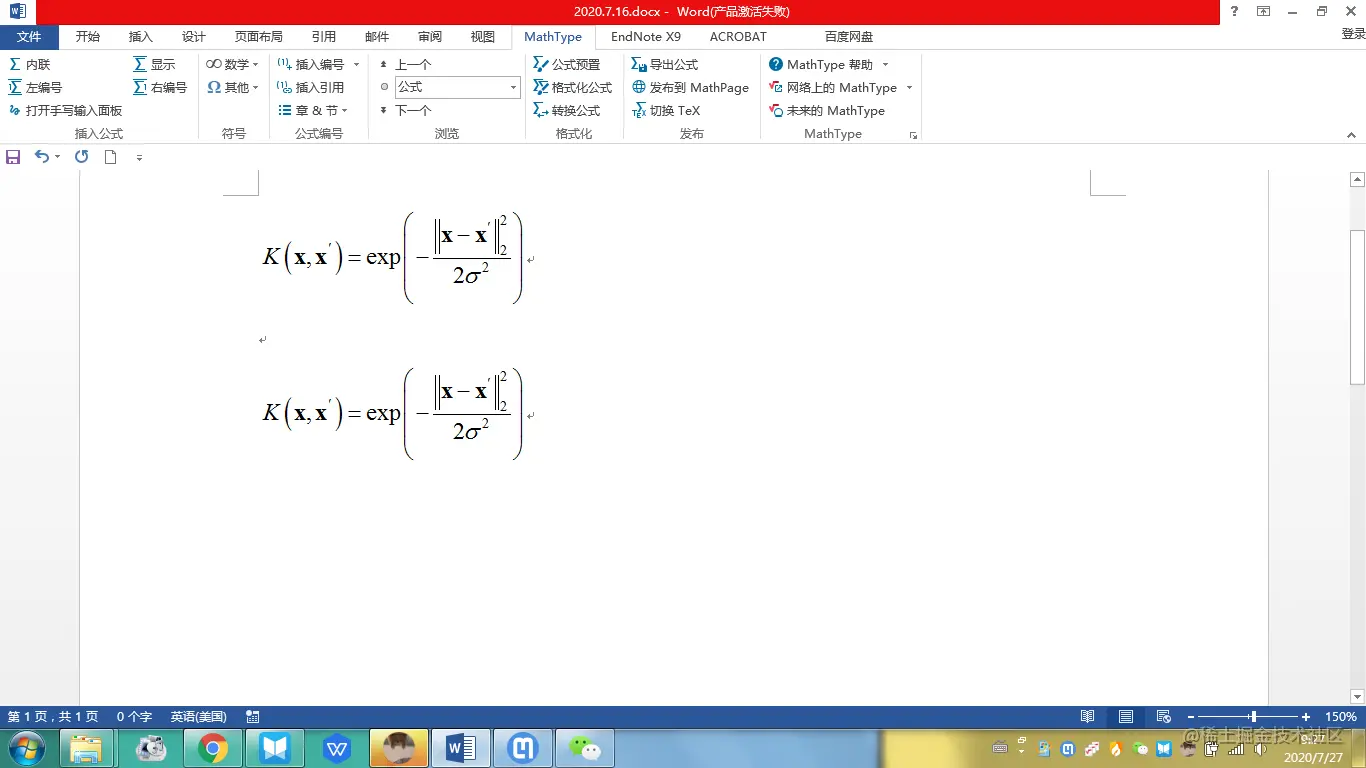The width and height of the screenshot is (1366, 768).
Task: Insert an inline equation (内联)
Action: [x=29, y=64]
